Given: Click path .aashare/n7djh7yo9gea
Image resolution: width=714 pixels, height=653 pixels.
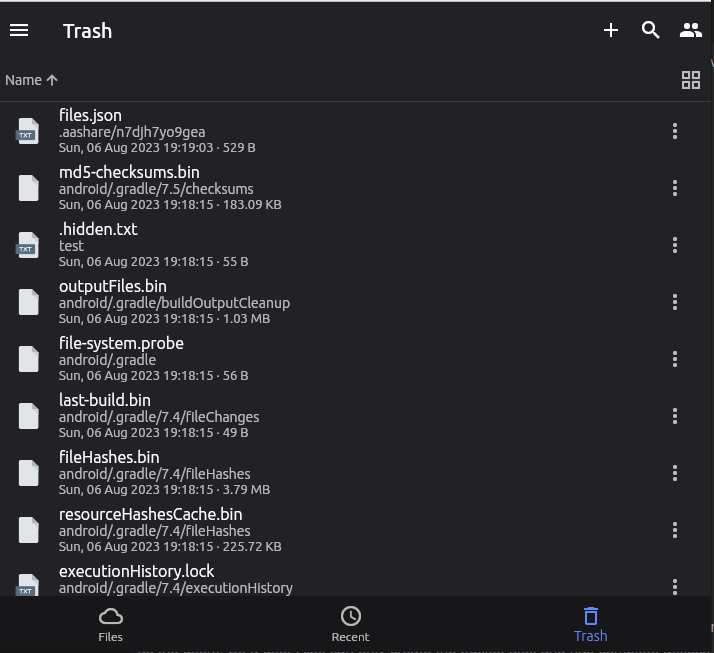Looking at the screenshot, I should click(x=132, y=132).
